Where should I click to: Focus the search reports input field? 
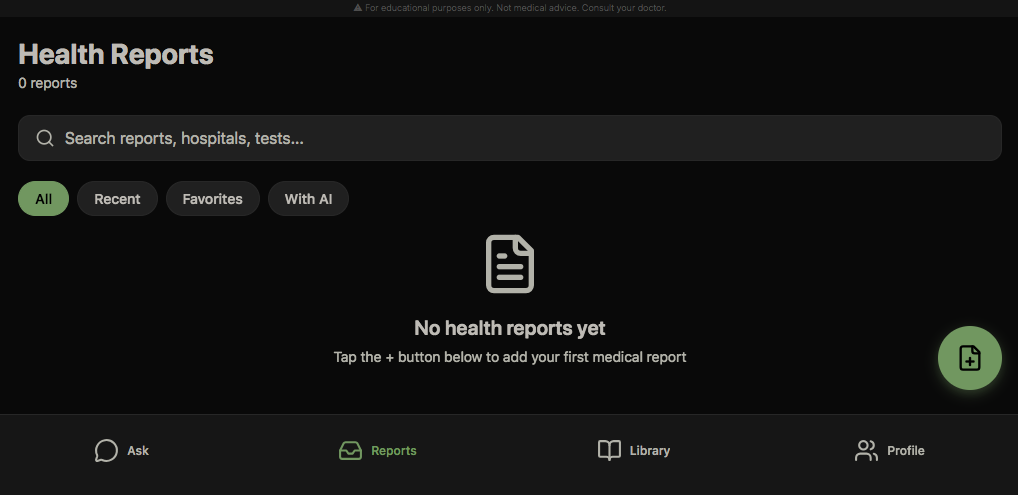pyautogui.click(x=520, y=138)
